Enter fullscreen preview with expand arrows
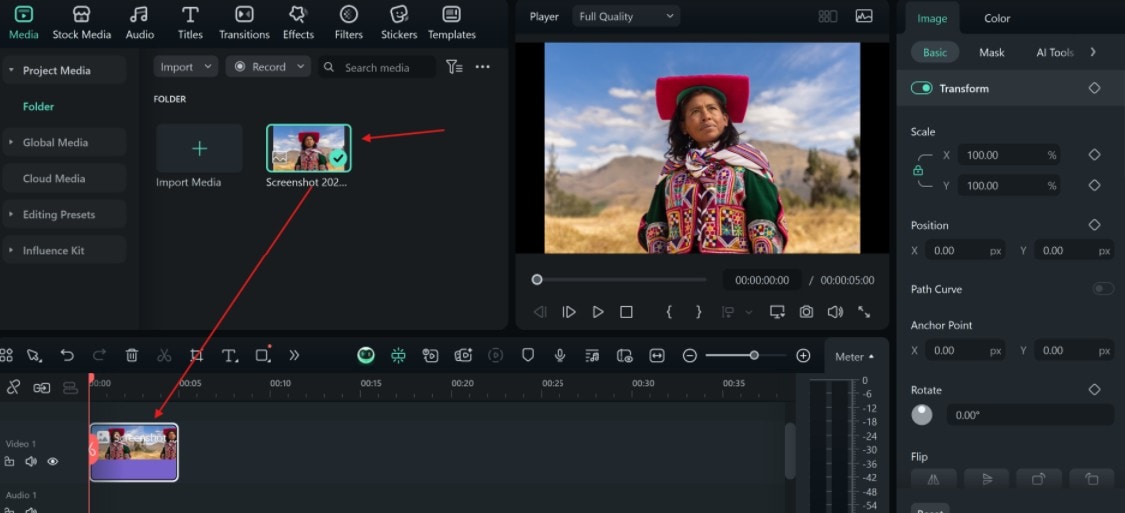This screenshot has height=513, width=1125. tap(864, 312)
